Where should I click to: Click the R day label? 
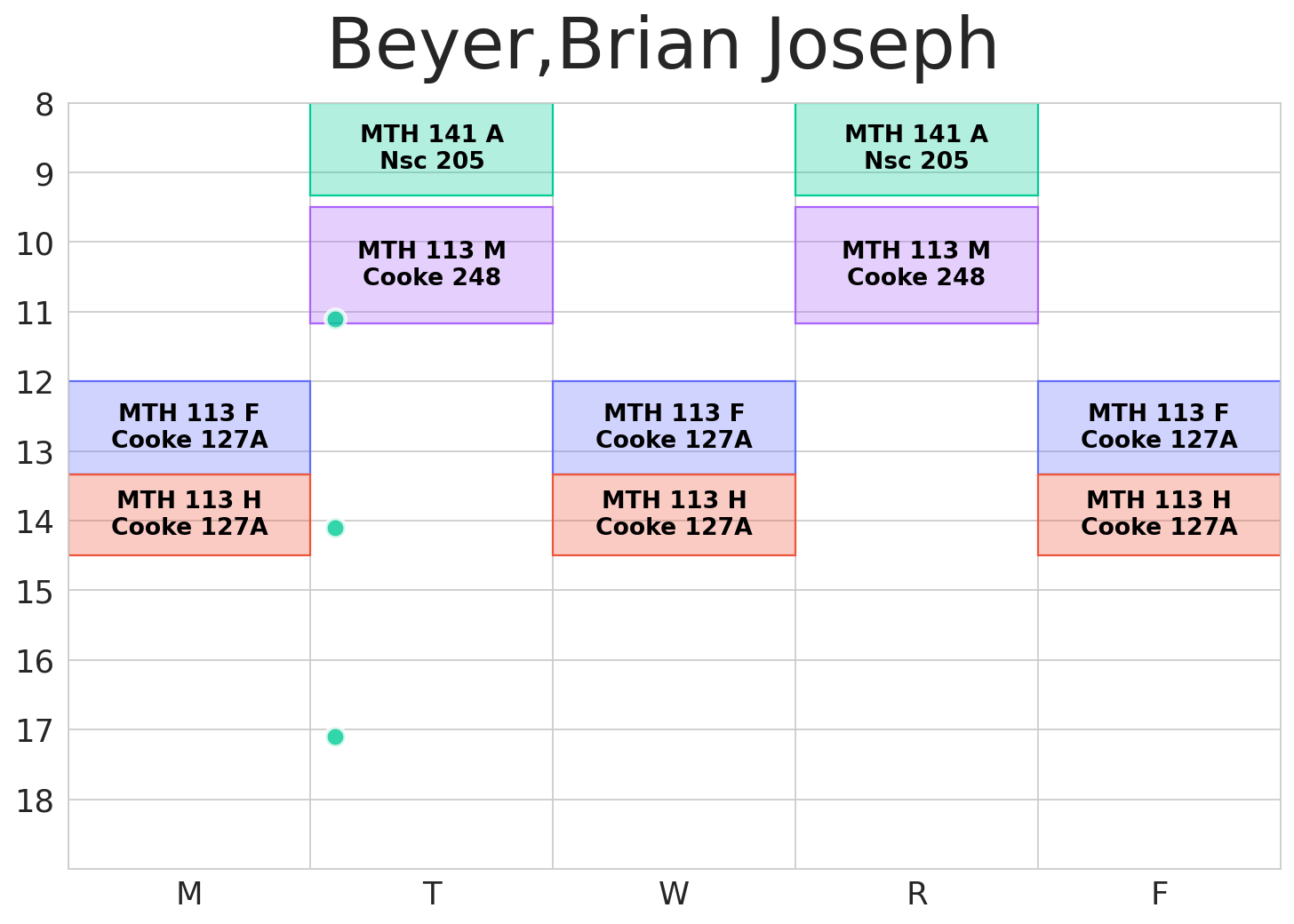pyautogui.click(x=916, y=894)
